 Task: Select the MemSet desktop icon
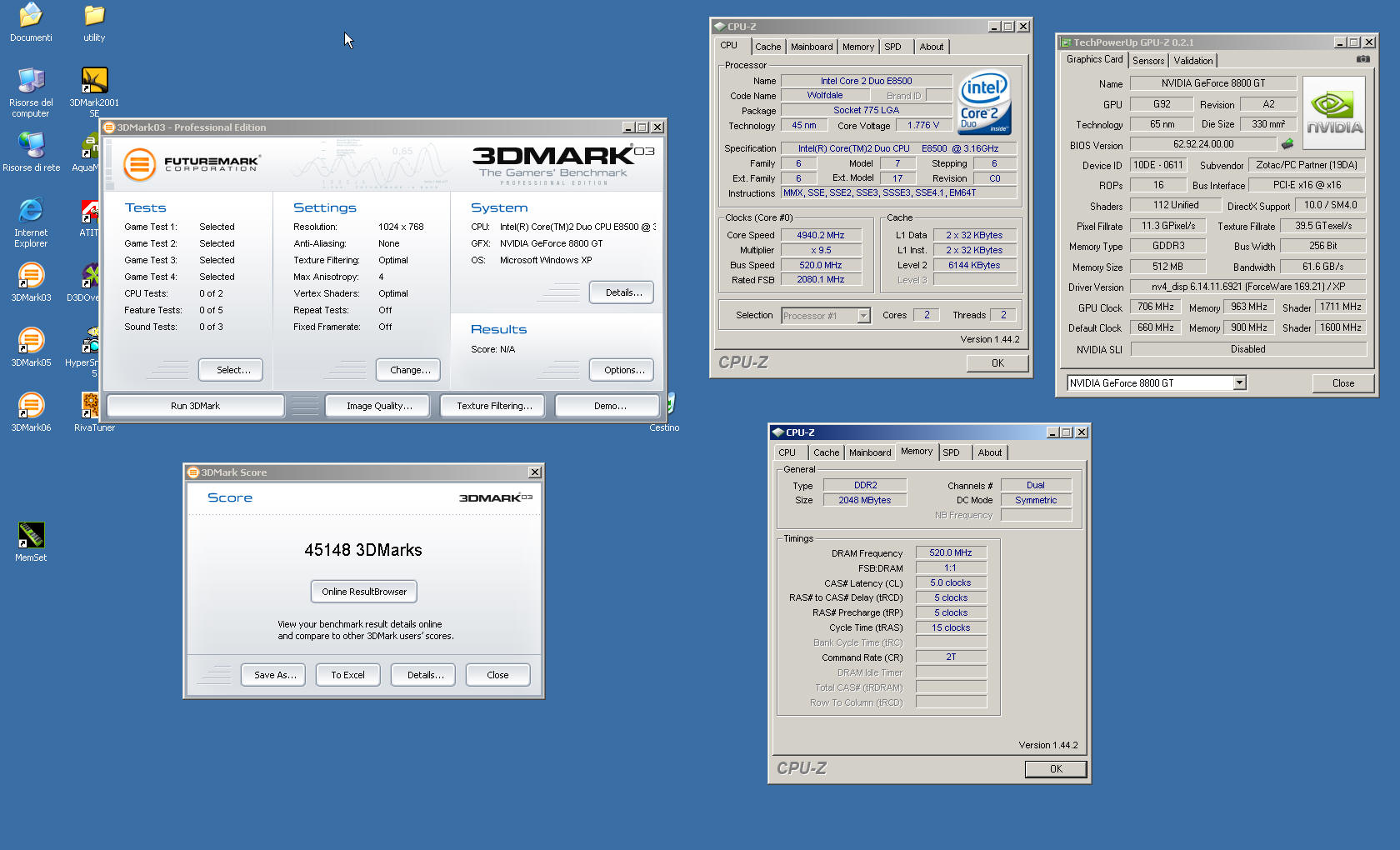click(31, 535)
